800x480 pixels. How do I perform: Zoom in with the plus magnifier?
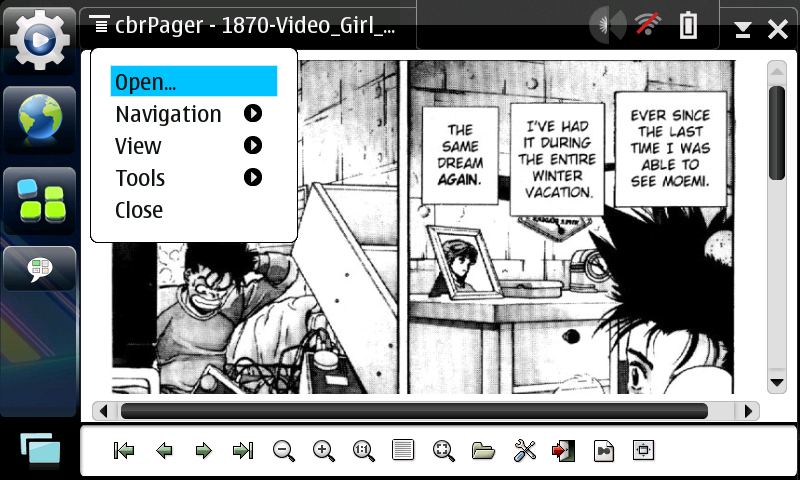point(323,451)
